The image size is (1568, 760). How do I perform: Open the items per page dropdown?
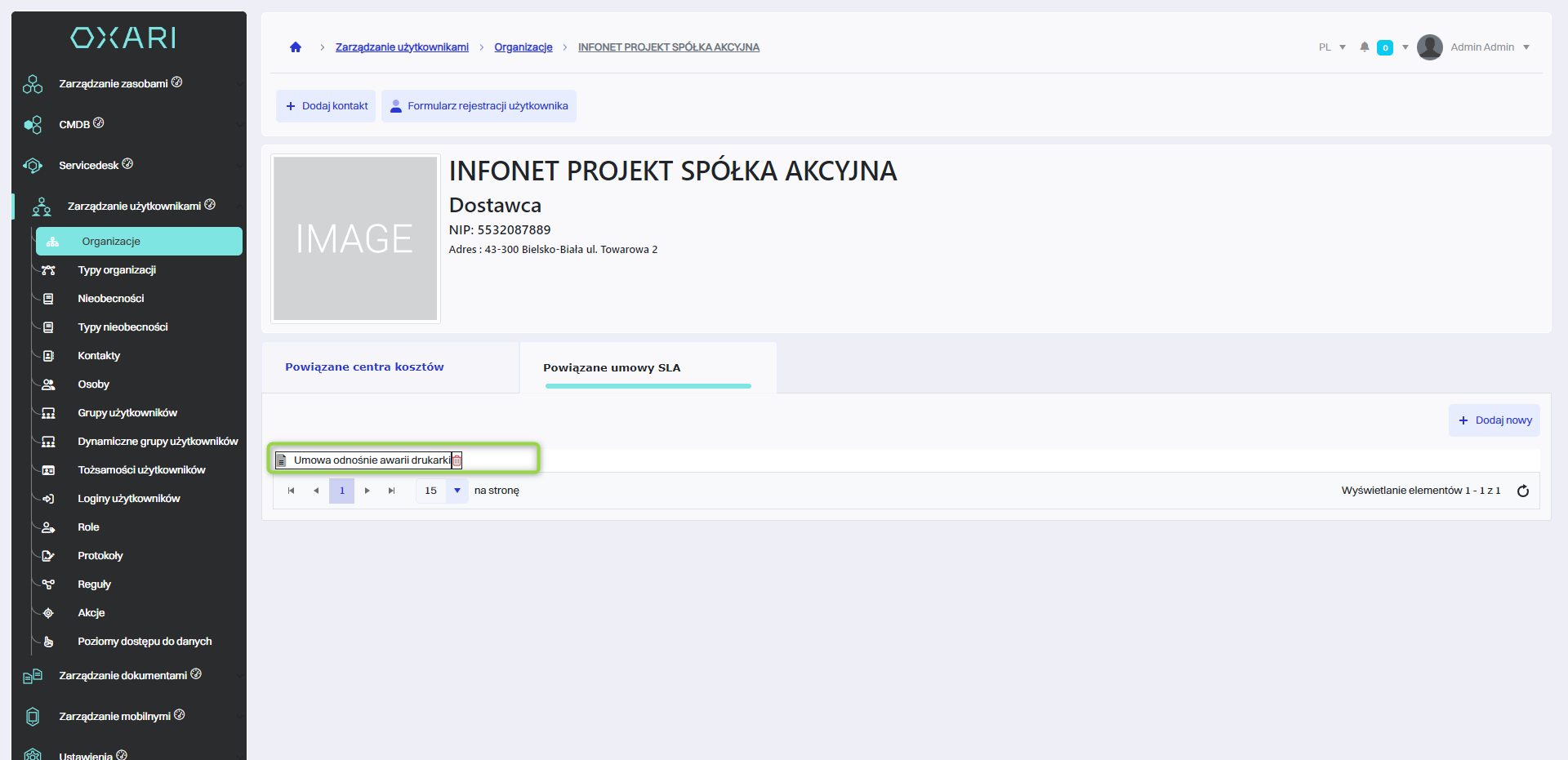coord(457,491)
